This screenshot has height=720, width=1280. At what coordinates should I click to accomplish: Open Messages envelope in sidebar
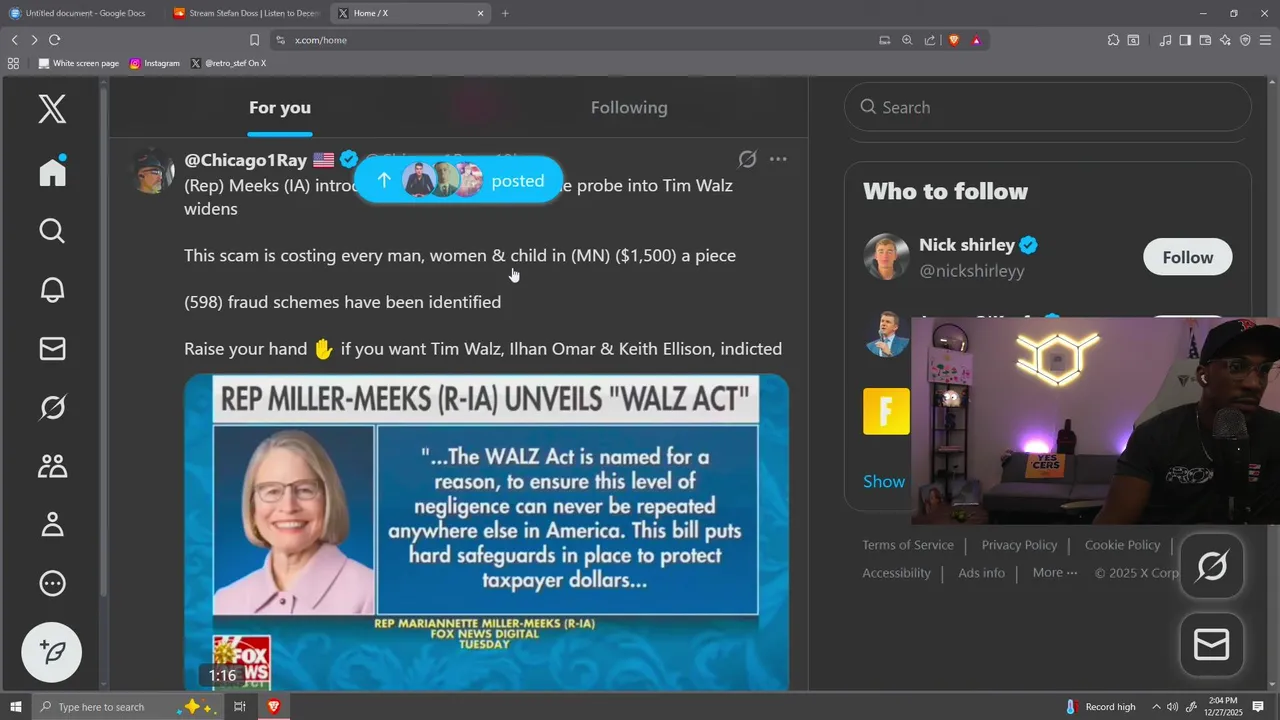click(52, 348)
